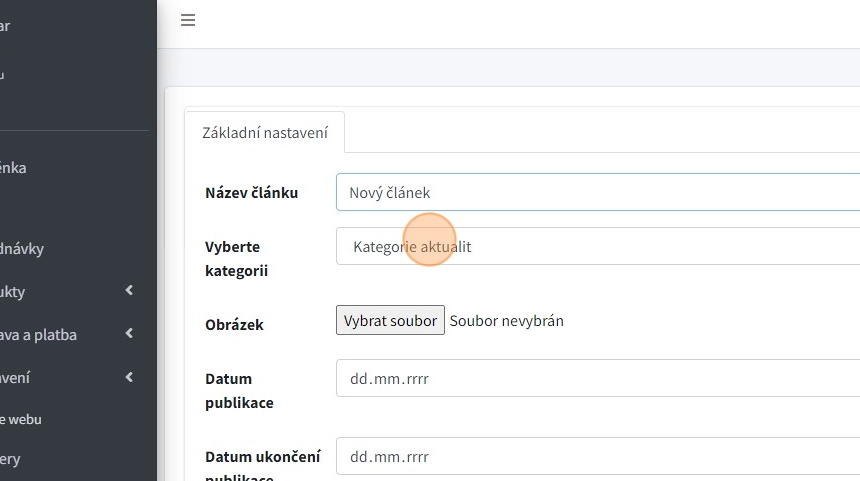Expand the chevron beside the 'avení' sidebar item
Image resolution: width=860 pixels, height=481 pixels.
(x=129, y=377)
